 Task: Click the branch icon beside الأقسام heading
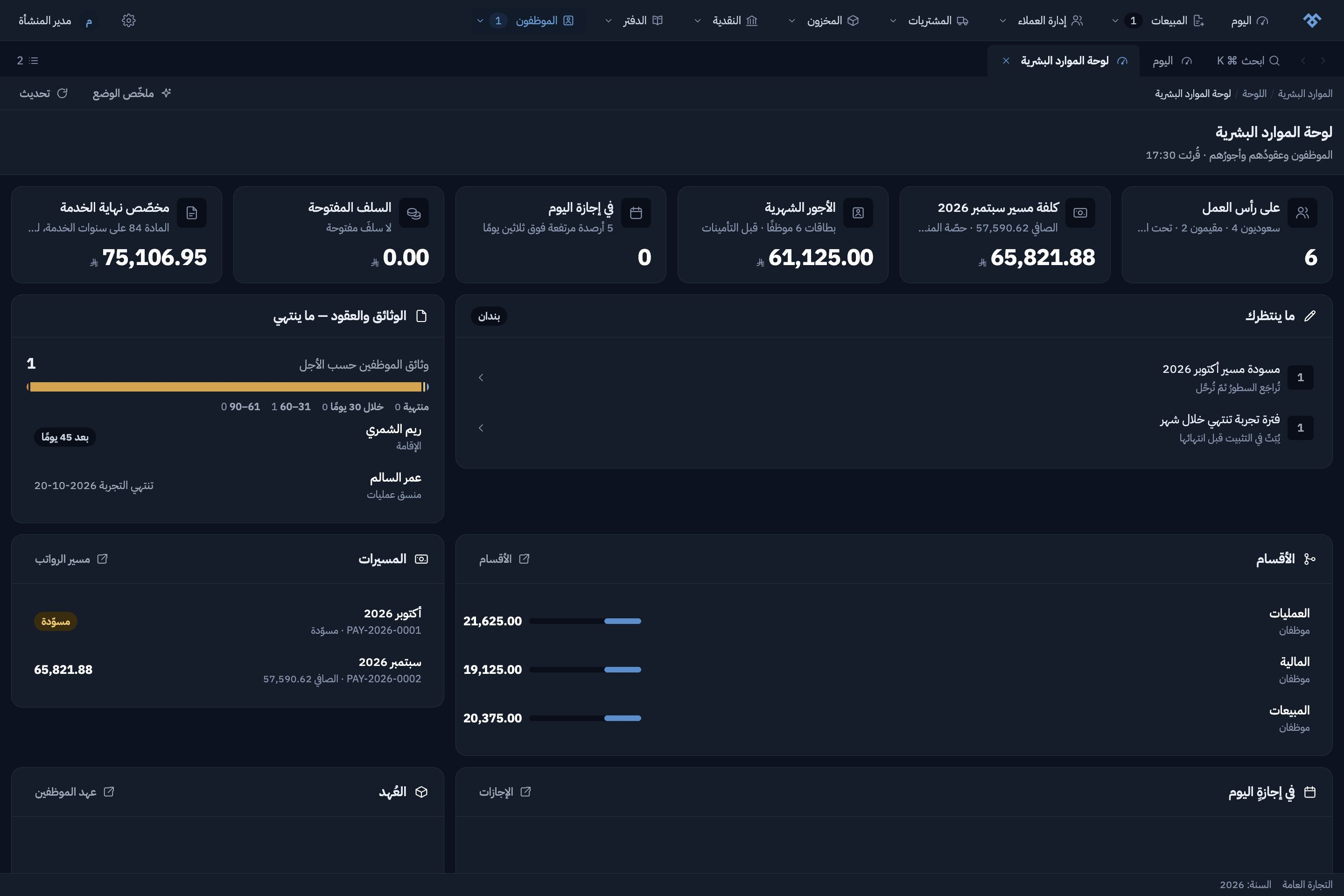pos(1310,559)
